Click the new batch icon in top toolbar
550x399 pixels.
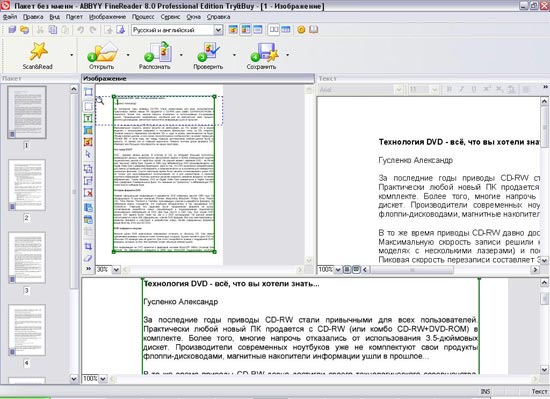[12, 30]
